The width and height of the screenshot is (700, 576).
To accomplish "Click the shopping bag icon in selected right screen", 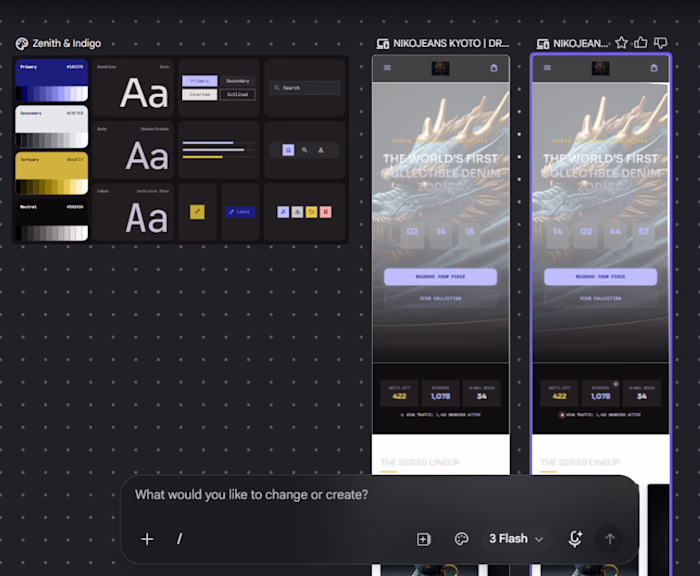I will [654, 68].
